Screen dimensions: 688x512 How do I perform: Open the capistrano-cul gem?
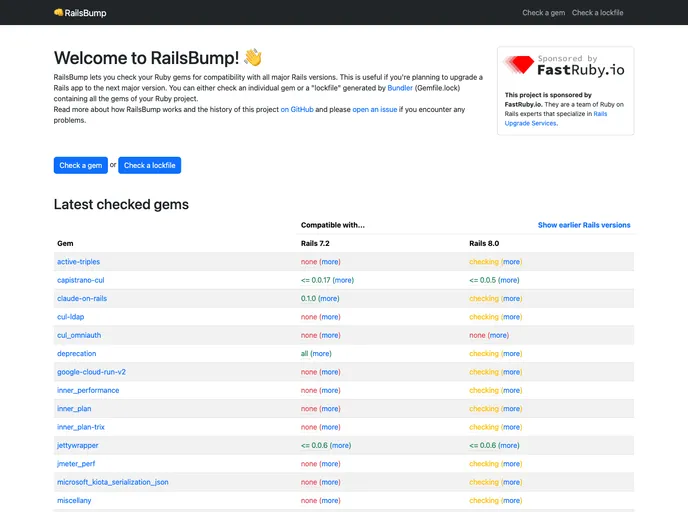(81, 280)
